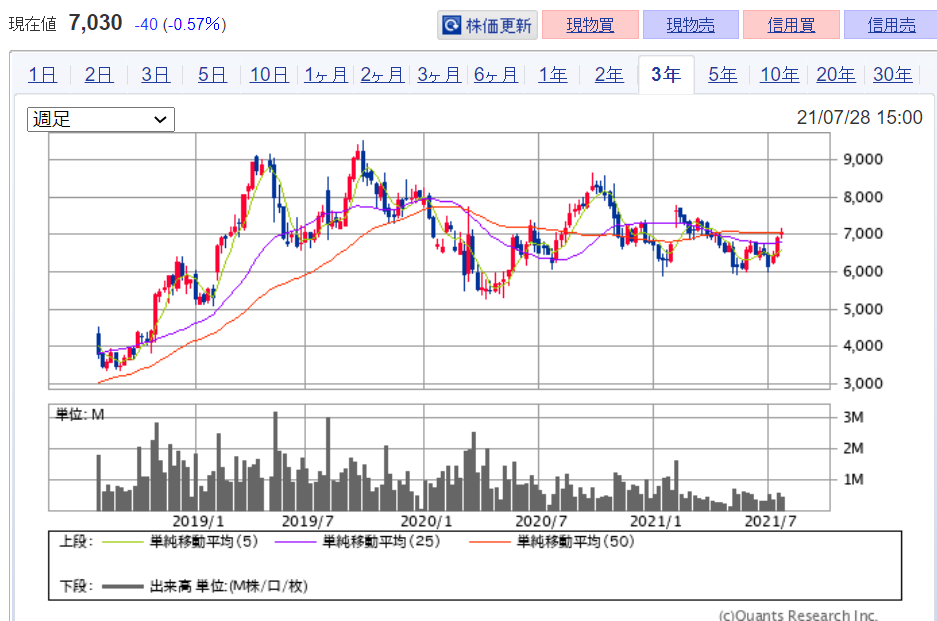The height and width of the screenshot is (621, 937).
Task: Select the 3ヶ月 period tab
Action: click(439, 75)
